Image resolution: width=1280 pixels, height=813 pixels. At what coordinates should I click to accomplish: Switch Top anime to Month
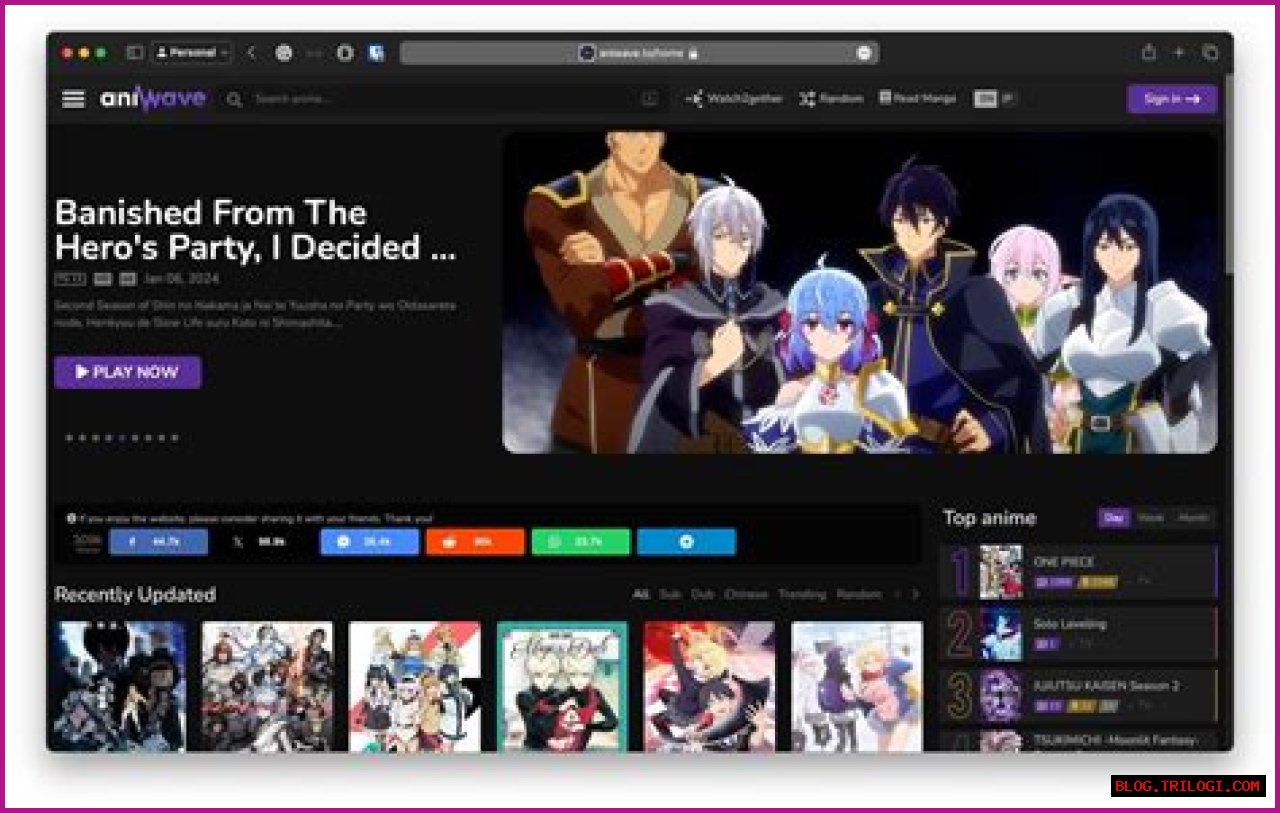(x=1193, y=518)
